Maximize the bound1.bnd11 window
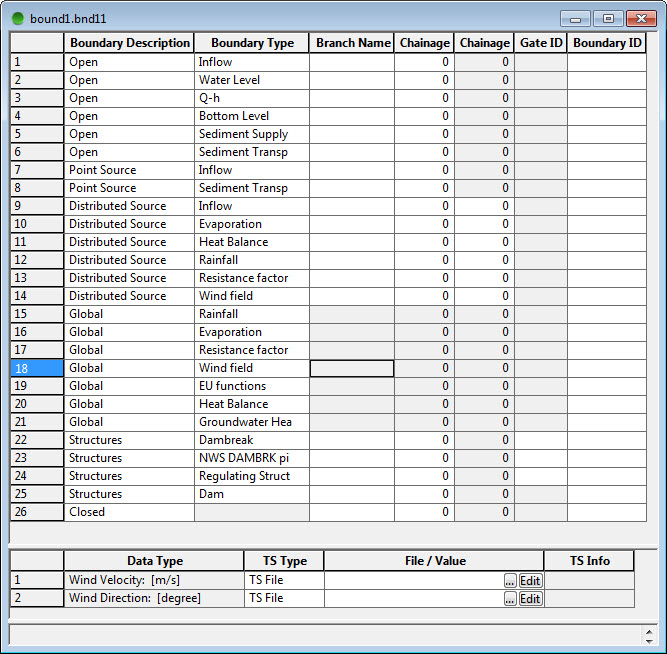 tap(606, 18)
